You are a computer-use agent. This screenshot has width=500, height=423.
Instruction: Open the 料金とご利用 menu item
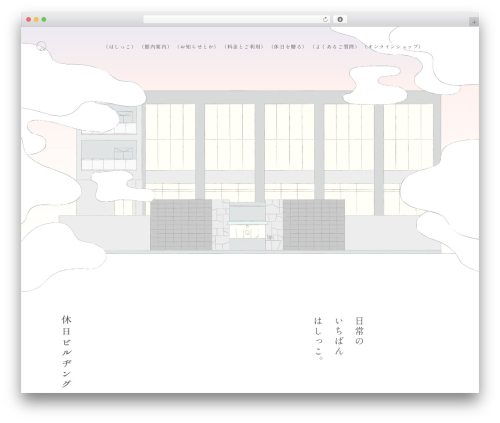coord(244,47)
